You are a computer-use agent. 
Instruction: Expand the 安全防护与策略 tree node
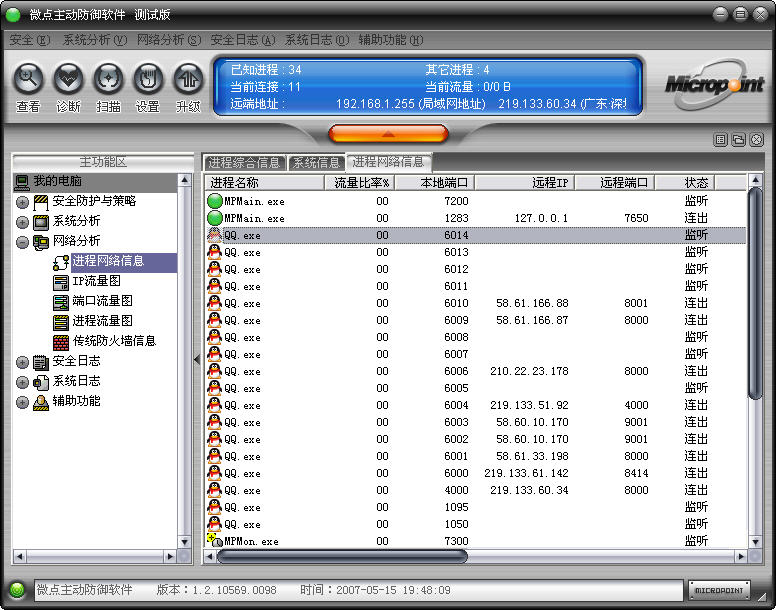(x=22, y=202)
